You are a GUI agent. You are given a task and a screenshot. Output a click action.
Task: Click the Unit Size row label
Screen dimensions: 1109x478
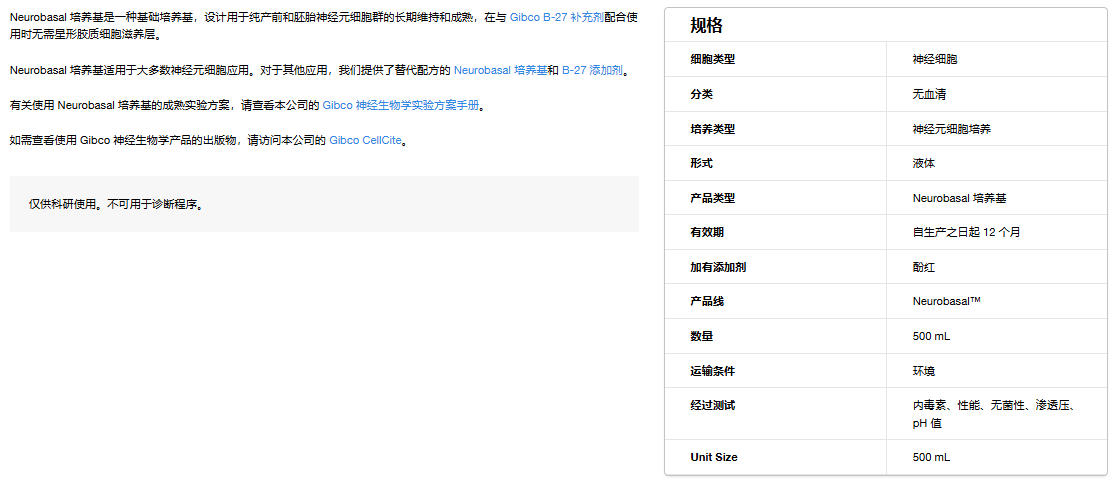tap(714, 457)
